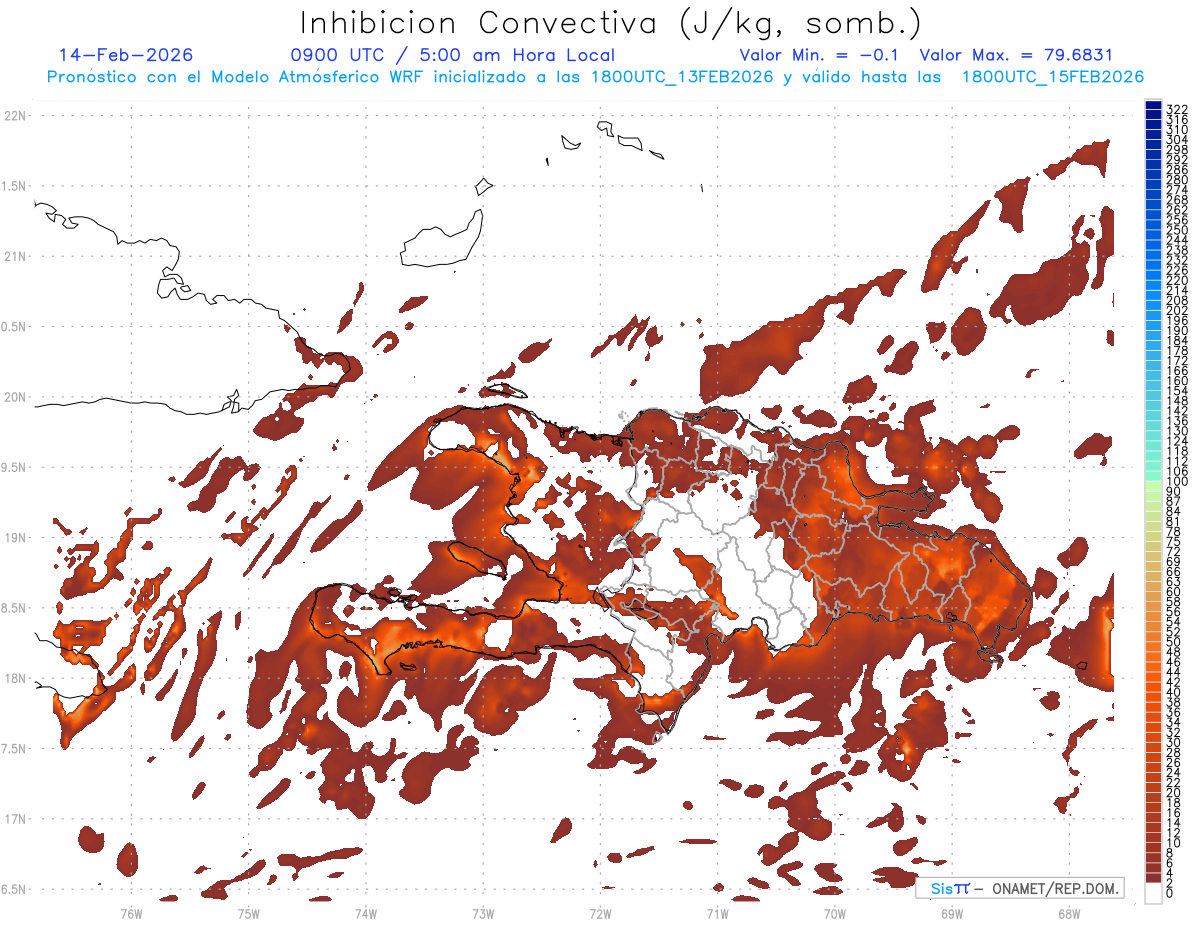Click the '74W' longitude label
1200x927 pixels.
(x=365, y=913)
